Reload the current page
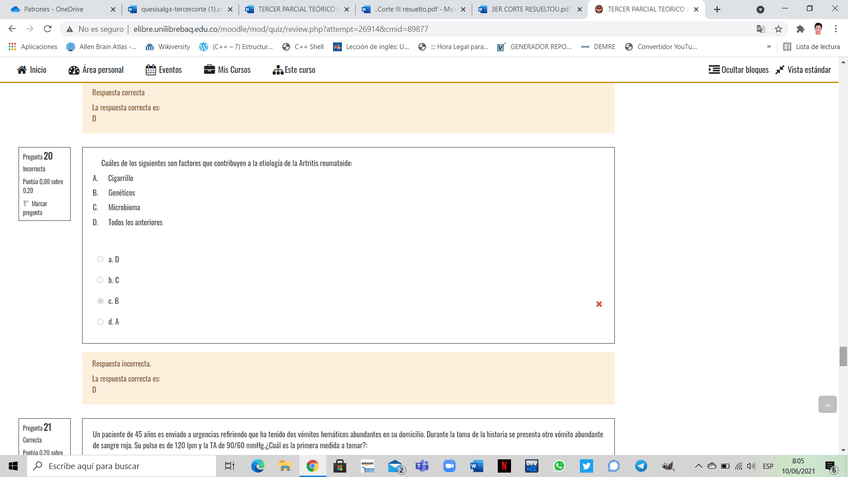The height and width of the screenshot is (477, 848). point(48,29)
